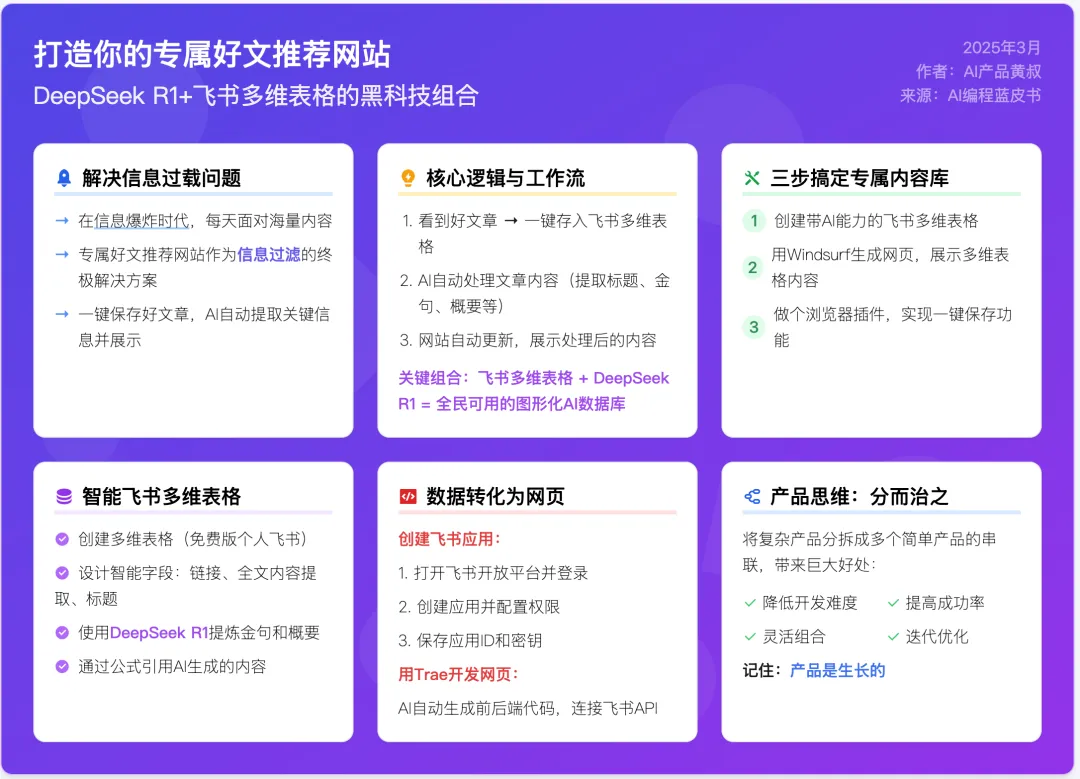Viewport: 1080px width, 779px height.
Task: Click item 2. AI自动处理文章内容
Action: point(535,293)
